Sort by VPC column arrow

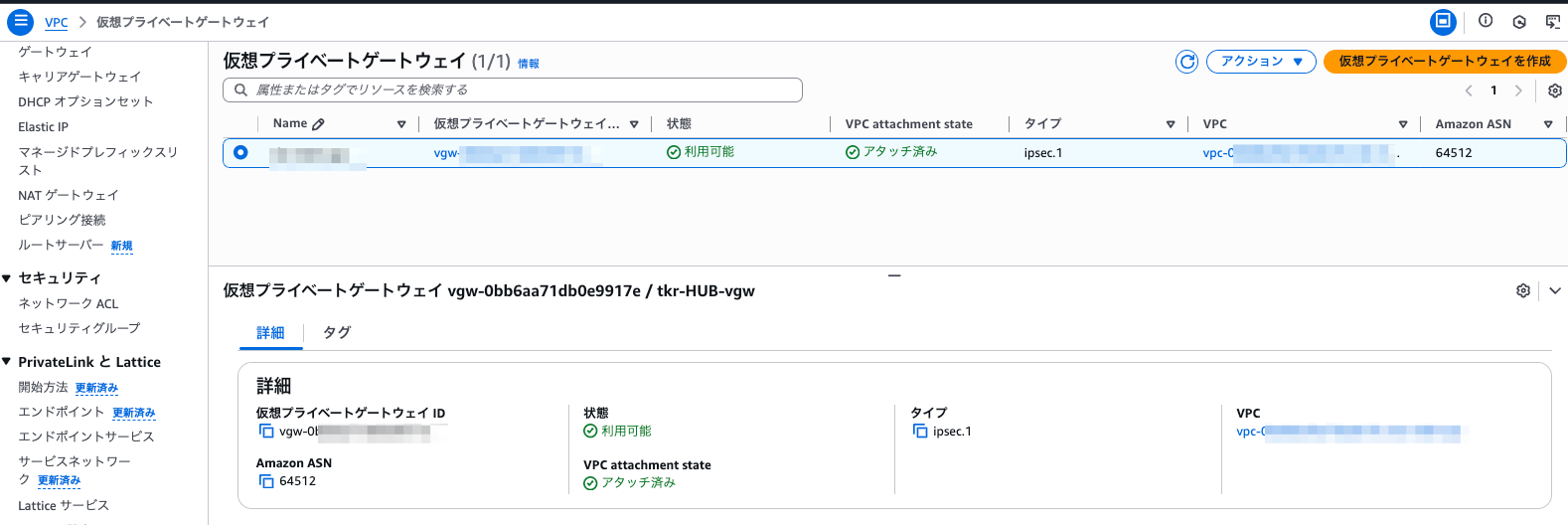click(1403, 124)
